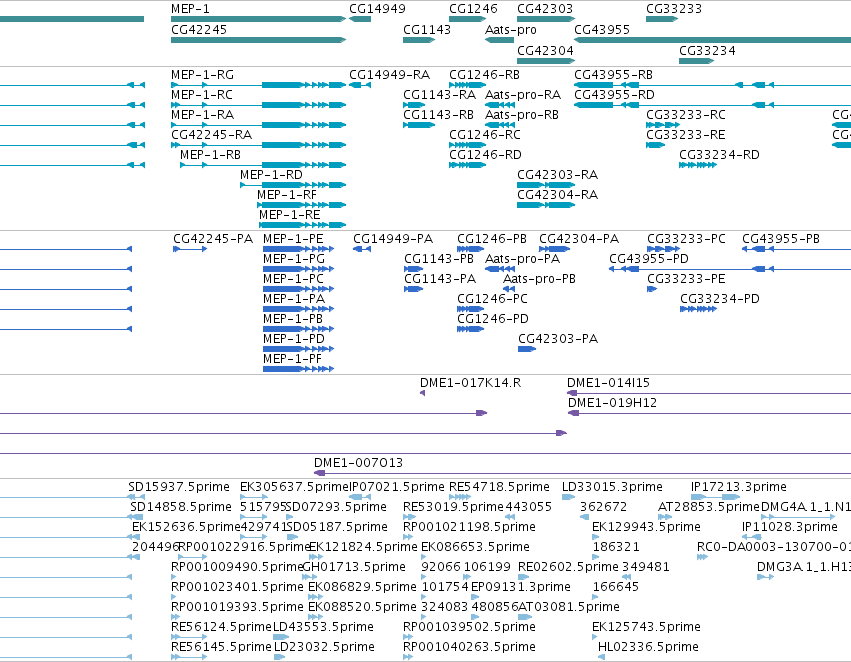851x662 pixels.
Task: Select protein CG1246-PB
Action: [471, 249]
